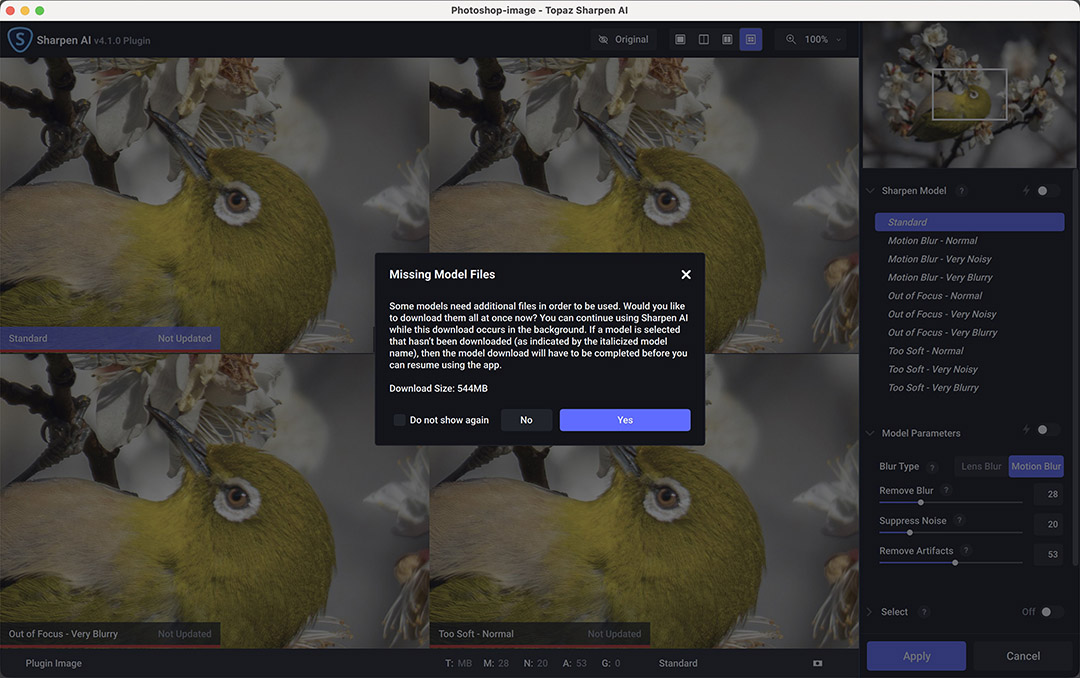
Task: Click the lightning auto icon beside Model Parameters
Action: point(1026,430)
